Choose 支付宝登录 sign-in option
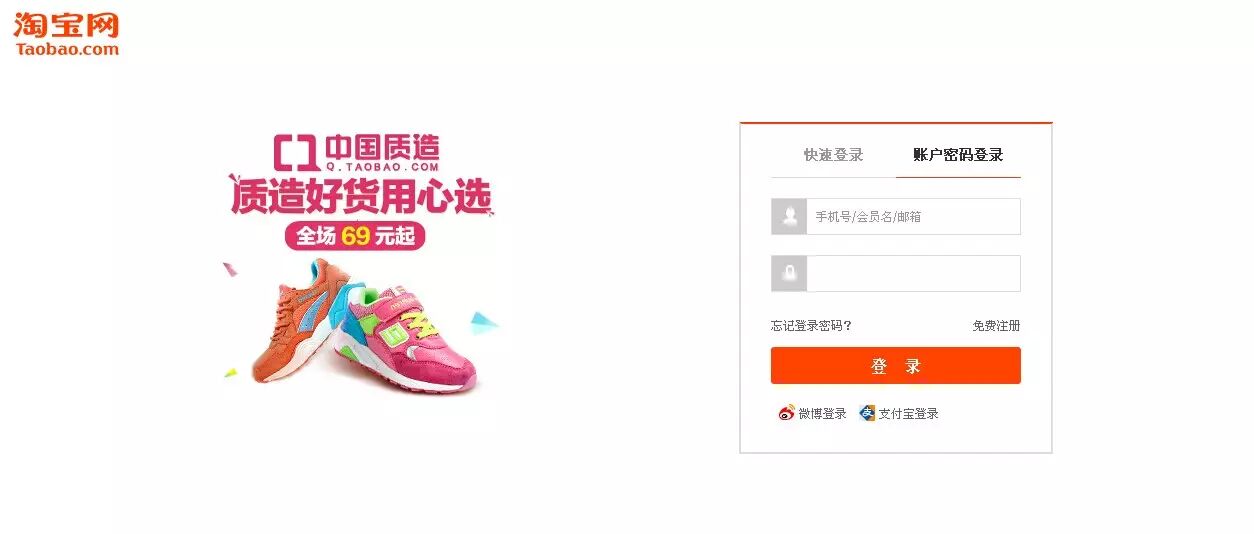 (x=908, y=414)
